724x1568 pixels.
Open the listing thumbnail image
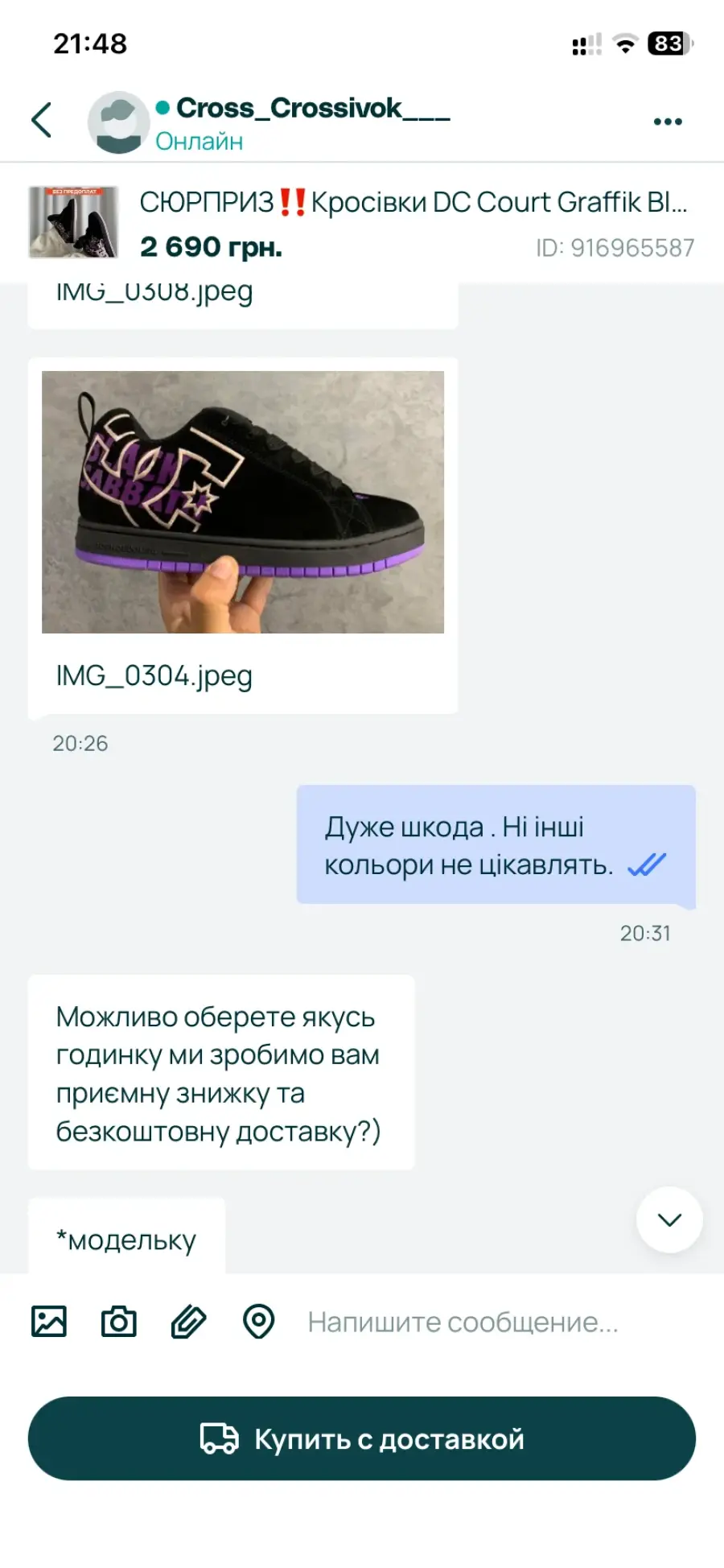(x=74, y=222)
